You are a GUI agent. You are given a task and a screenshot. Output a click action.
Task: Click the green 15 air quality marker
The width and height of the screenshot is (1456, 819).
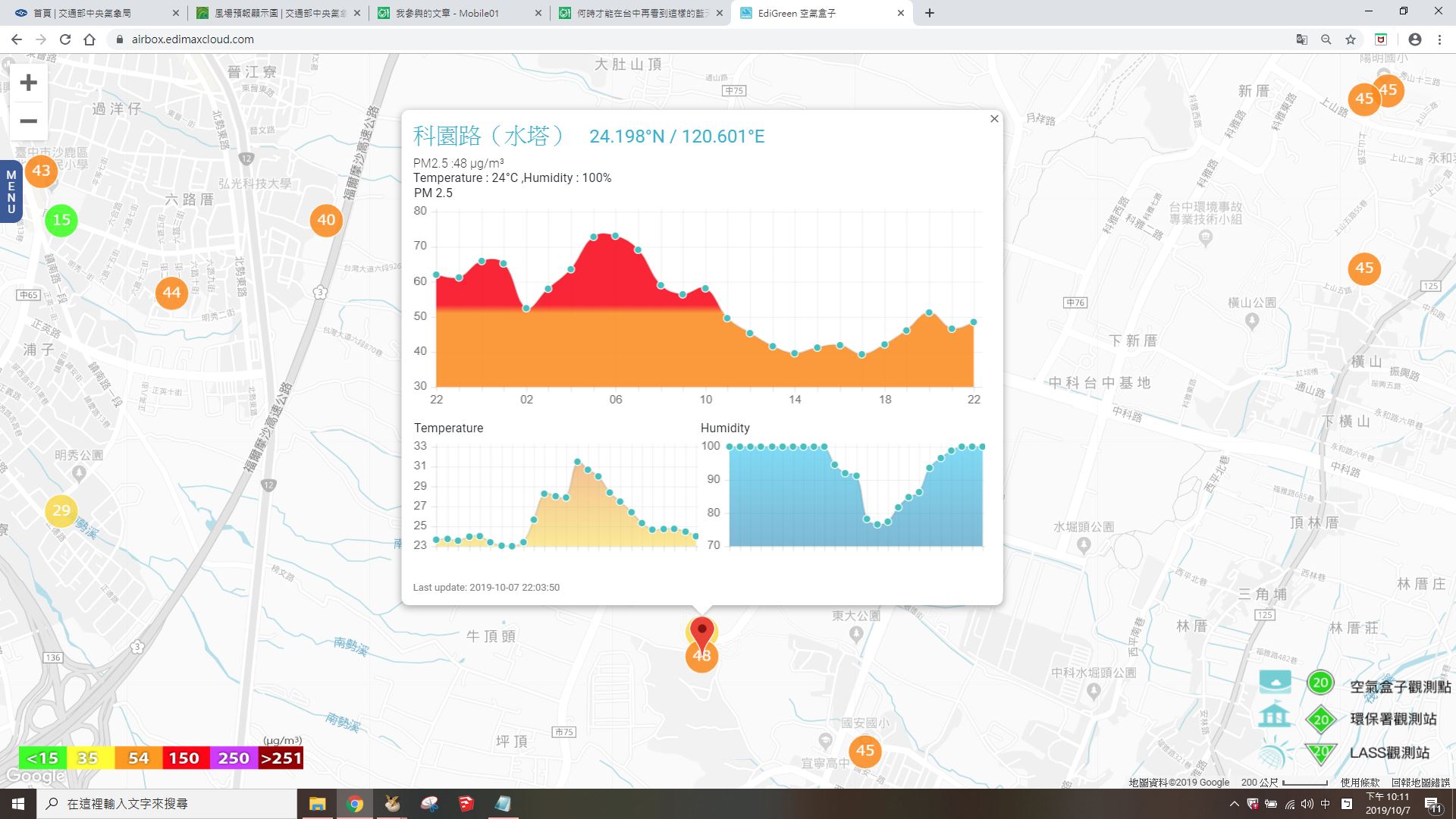coord(61,220)
